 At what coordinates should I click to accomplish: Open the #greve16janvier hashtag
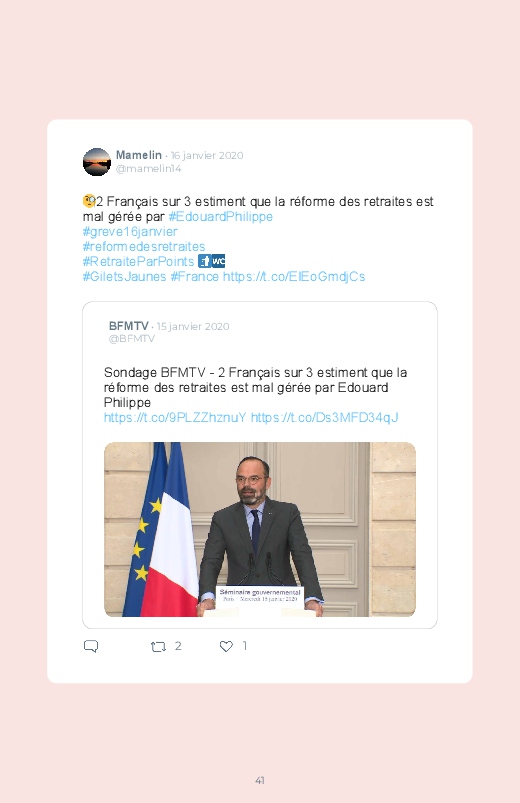pos(130,231)
